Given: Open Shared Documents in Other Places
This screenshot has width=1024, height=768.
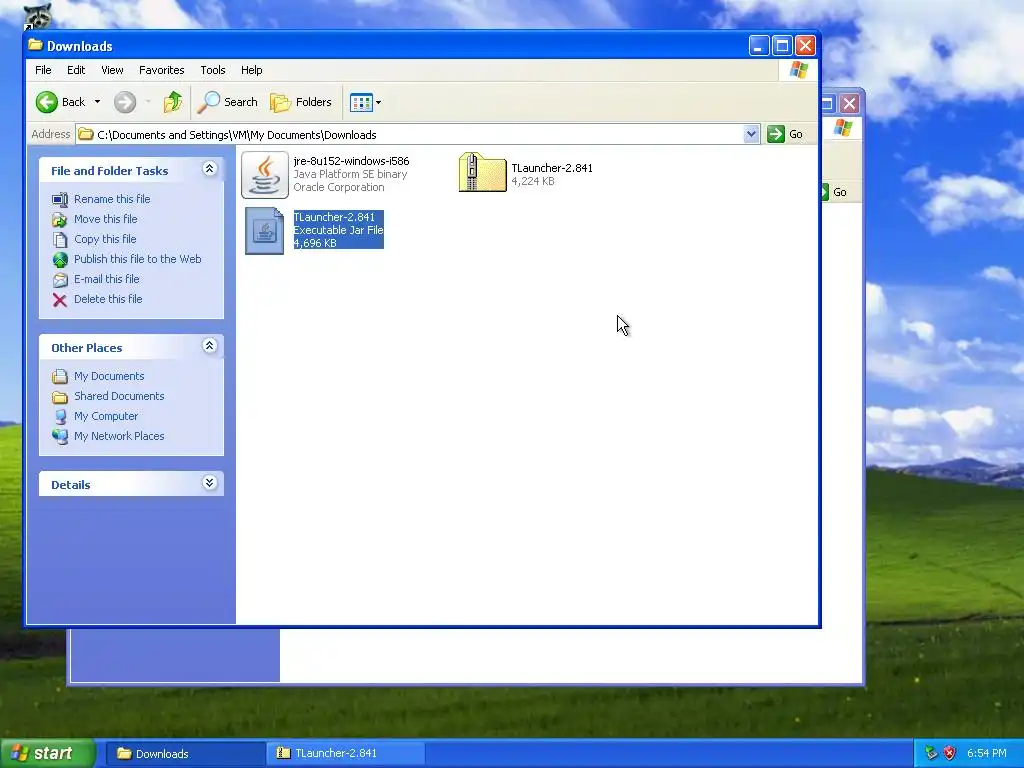Looking at the screenshot, I should point(119,396).
